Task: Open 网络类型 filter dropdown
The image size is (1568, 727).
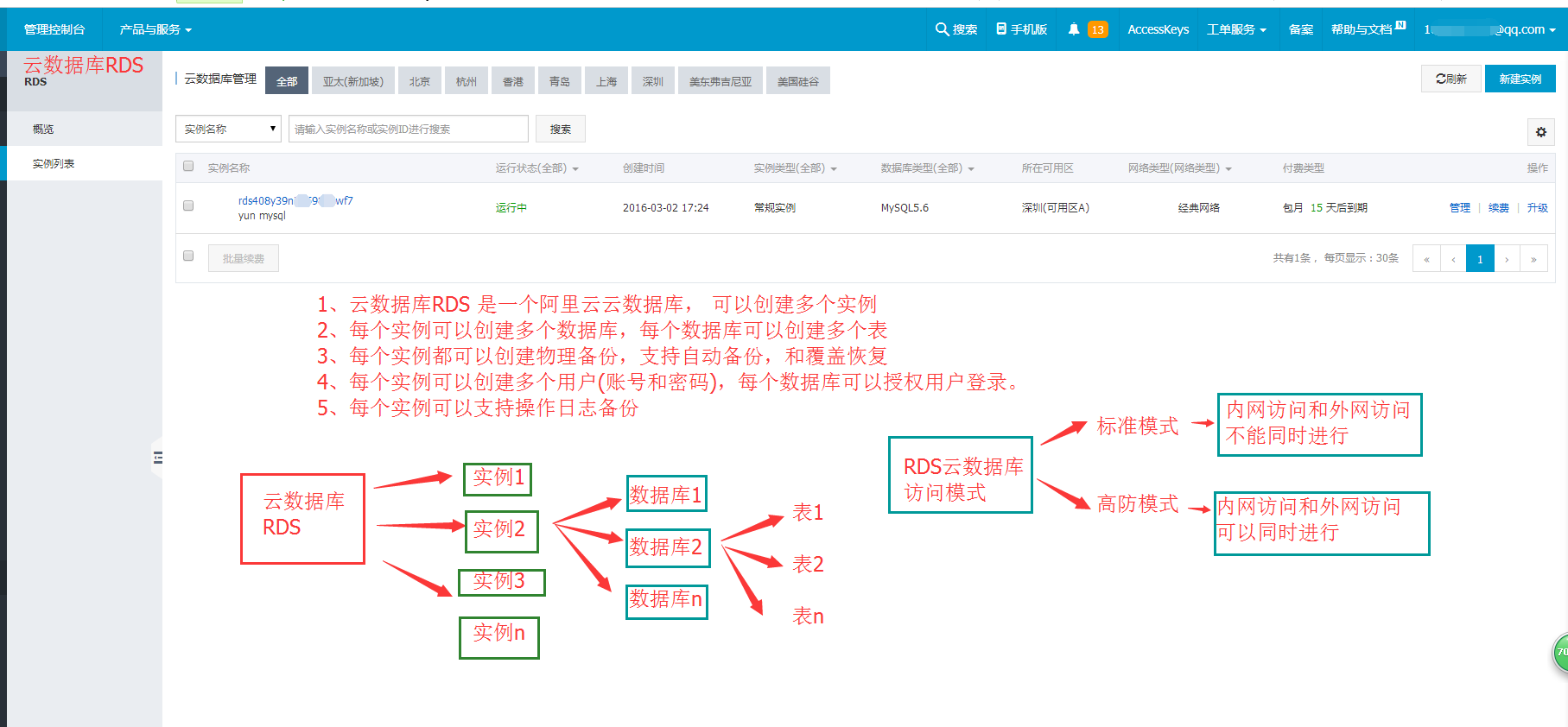Action: pos(1180,168)
